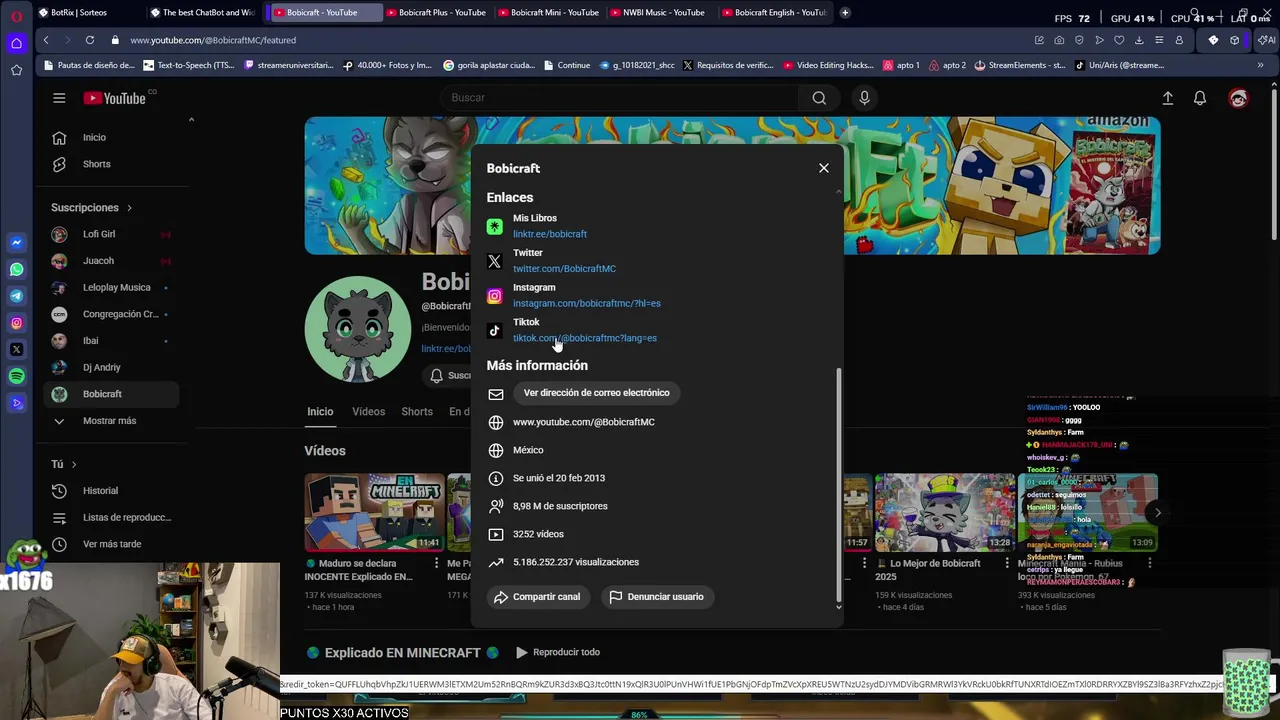This screenshot has height=720, width=1280.
Task: Close the Bobicraft info dialog
Action: tap(824, 168)
